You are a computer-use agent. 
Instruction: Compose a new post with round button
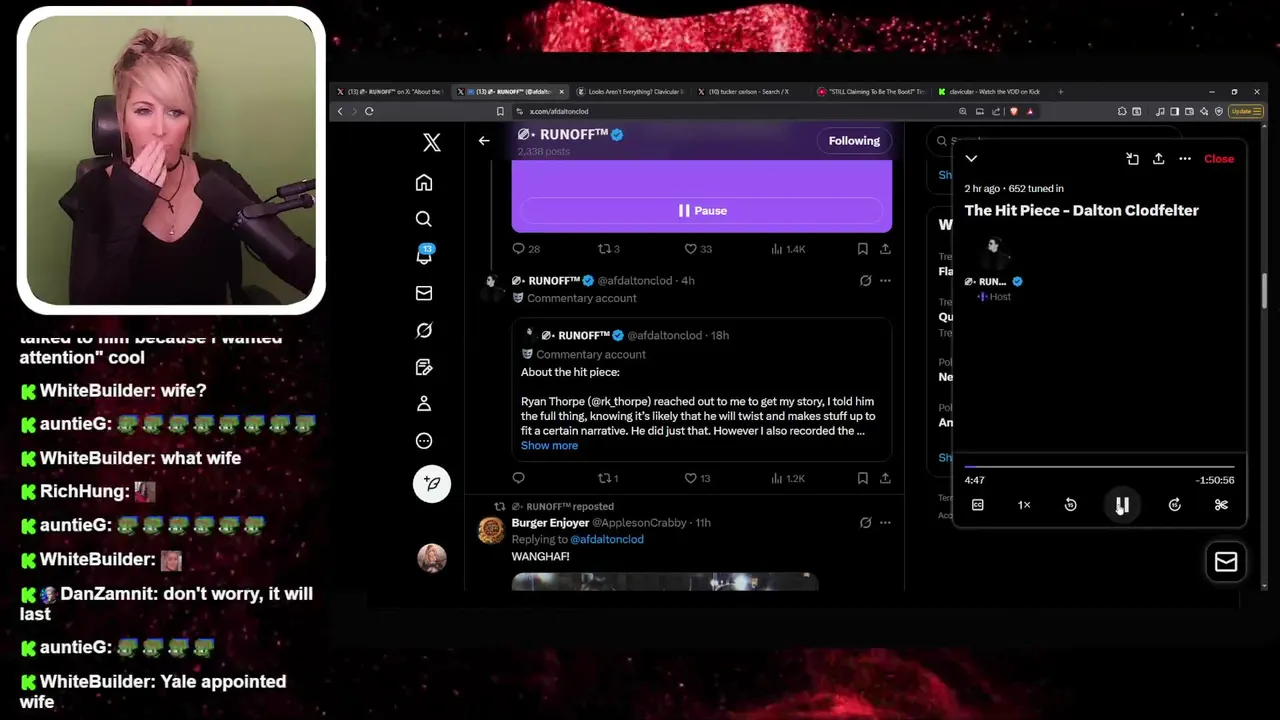coord(432,483)
